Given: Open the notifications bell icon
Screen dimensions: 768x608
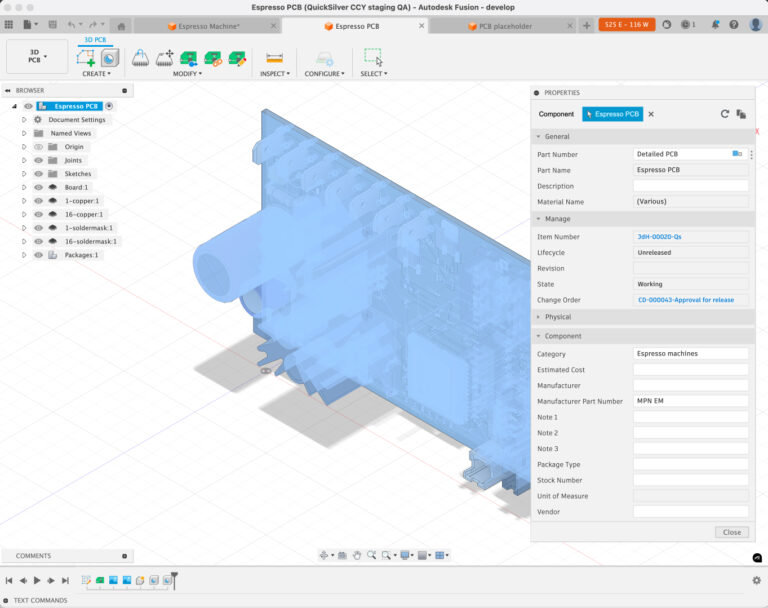Looking at the screenshot, I should click(x=715, y=24).
